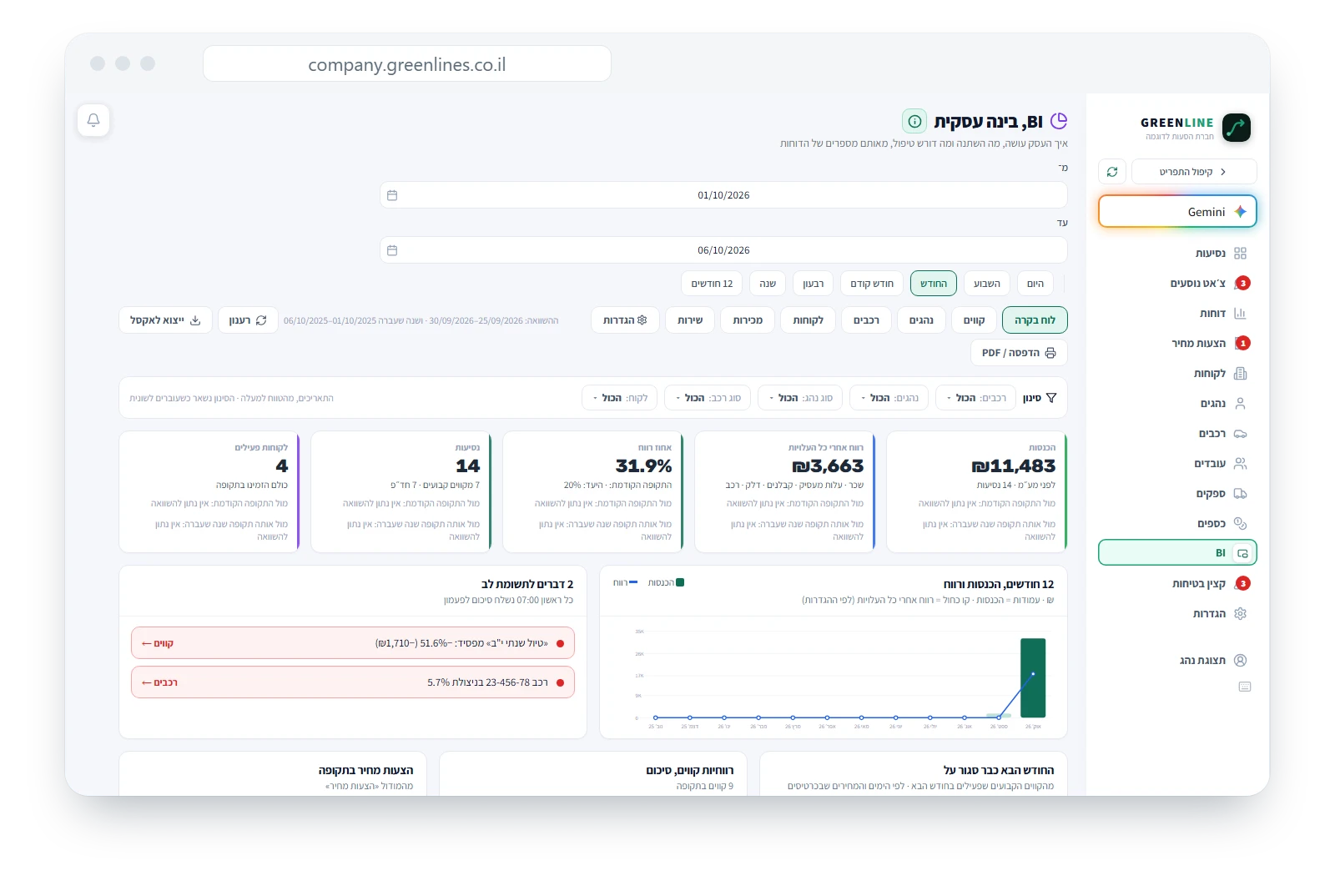
Task: Click the 06/10/2026 end date field
Action: point(723,250)
